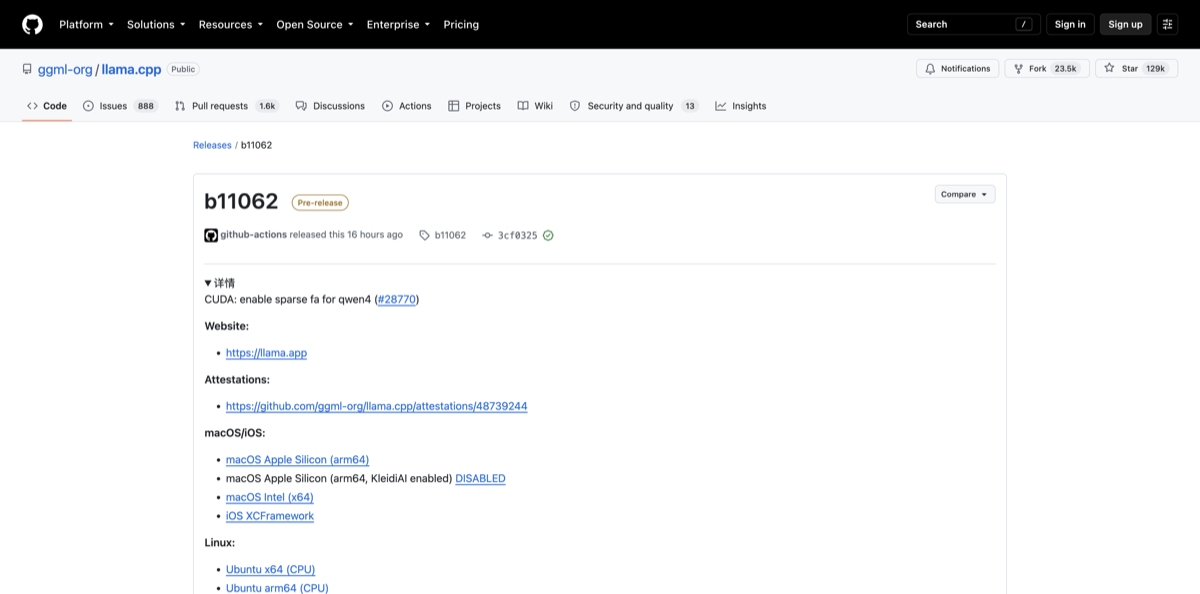This screenshot has width=1200, height=594.
Task: Download Ubuntu x64 (CPU)
Action: (270, 569)
